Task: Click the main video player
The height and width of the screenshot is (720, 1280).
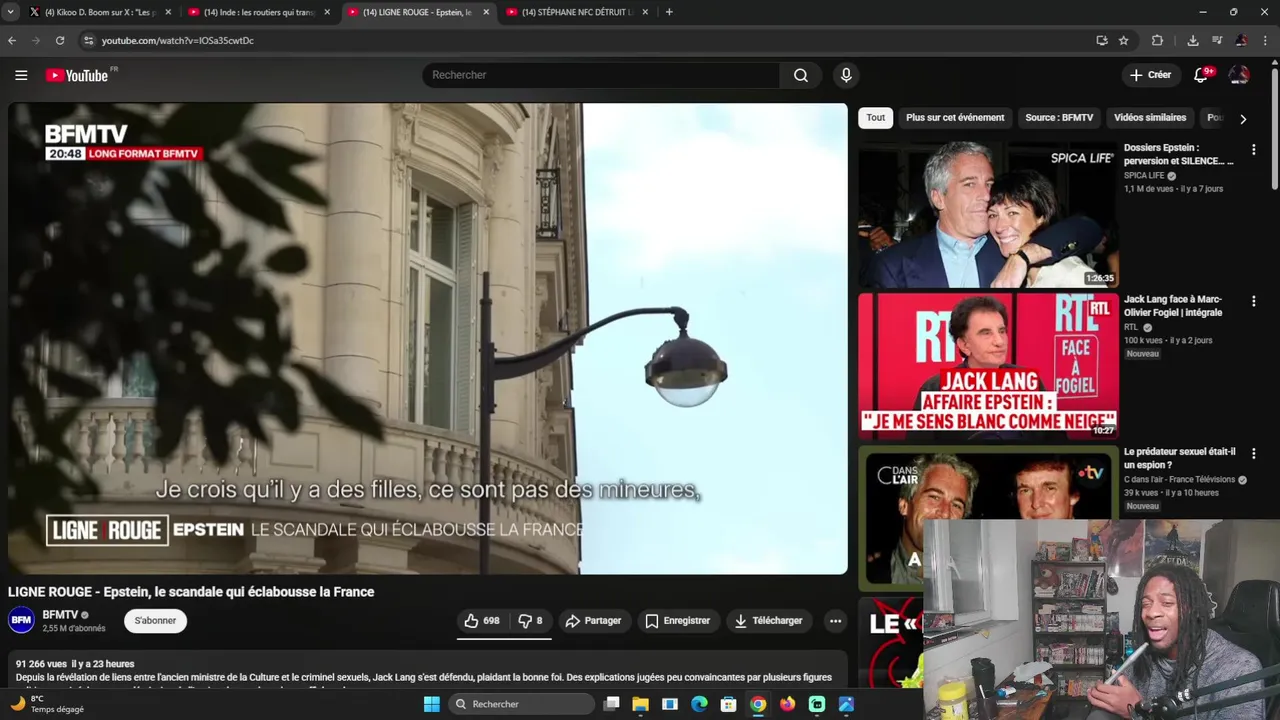Action: tap(428, 339)
